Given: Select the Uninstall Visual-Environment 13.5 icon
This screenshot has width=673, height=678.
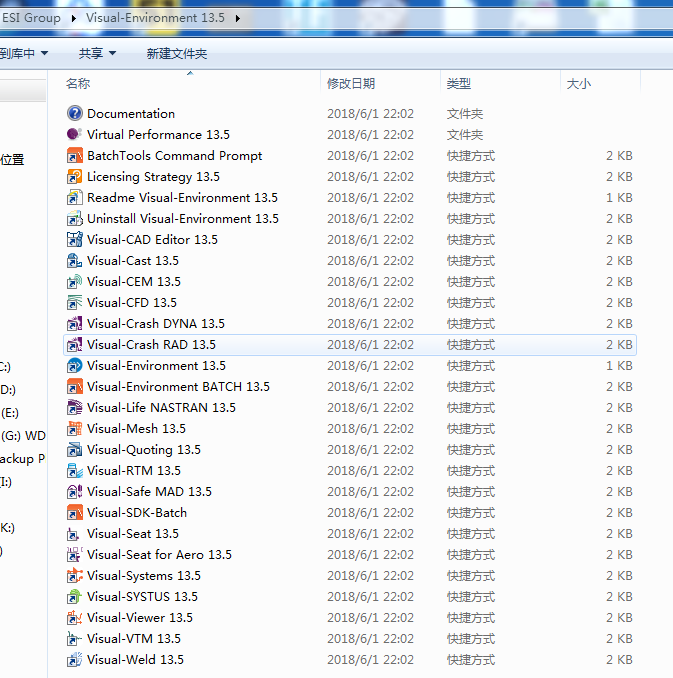Looking at the screenshot, I should (x=74, y=218).
